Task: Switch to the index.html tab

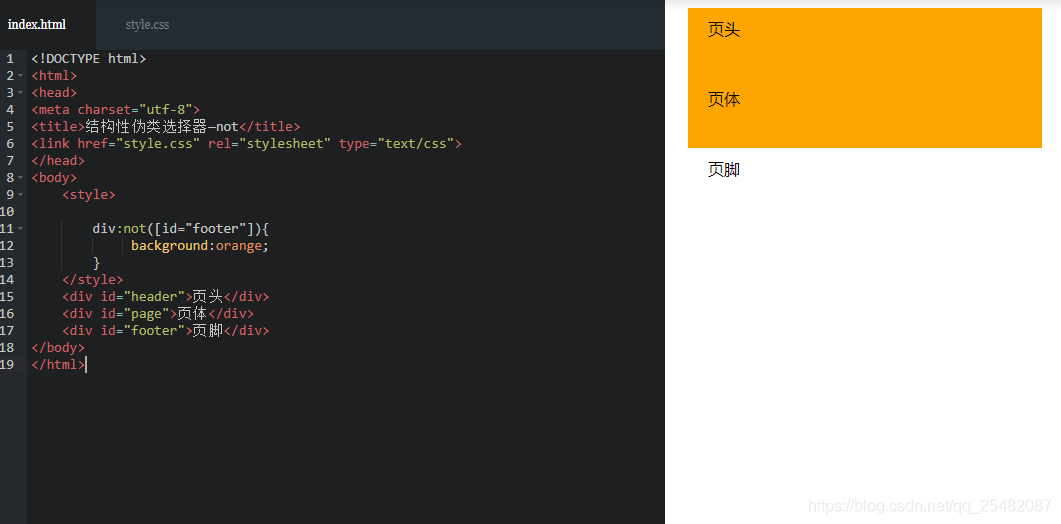Action: click(37, 24)
